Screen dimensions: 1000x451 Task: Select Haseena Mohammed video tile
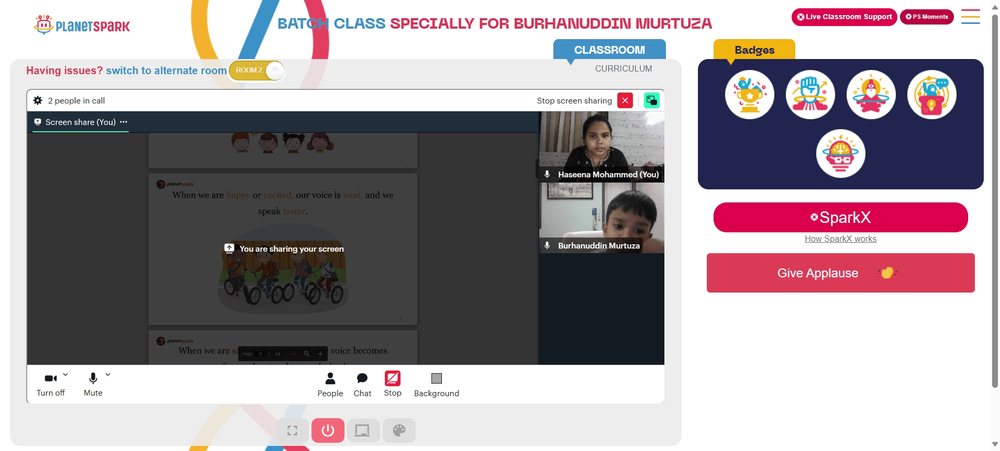pyautogui.click(x=601, y=147)
